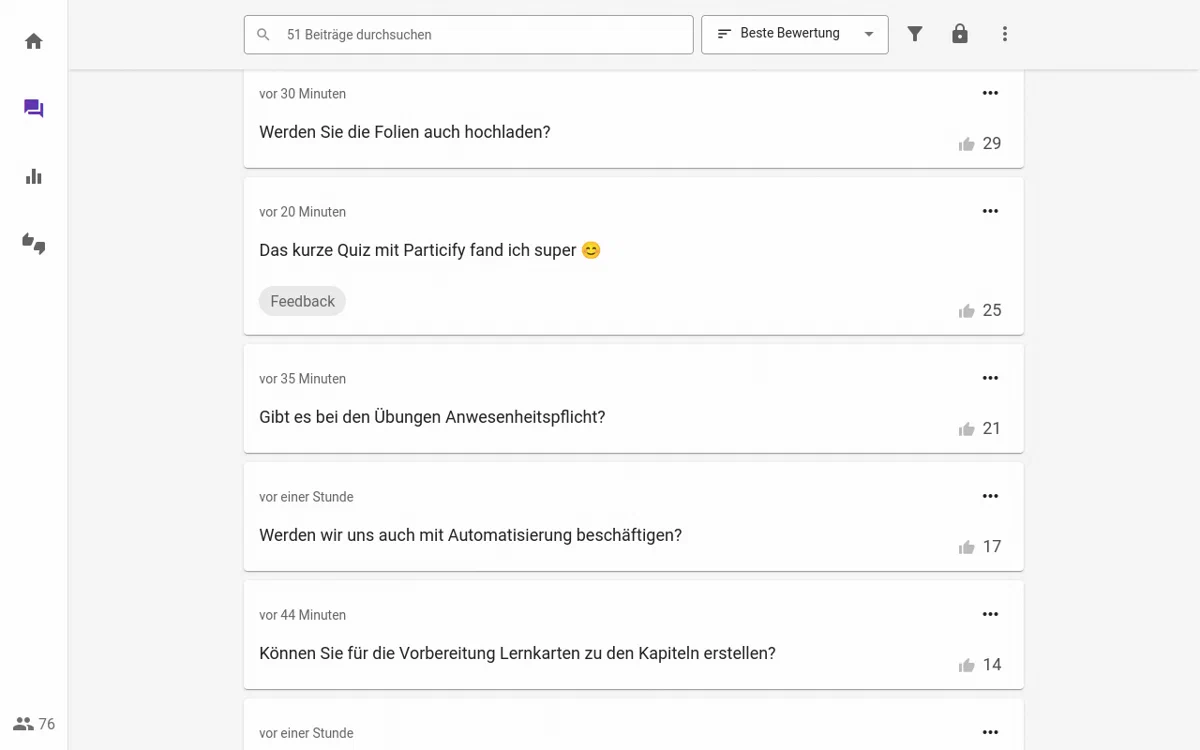Upvote the Anwesenheitspflicht question
Viewport: 1200px width, 750px height.
point(967,429)
